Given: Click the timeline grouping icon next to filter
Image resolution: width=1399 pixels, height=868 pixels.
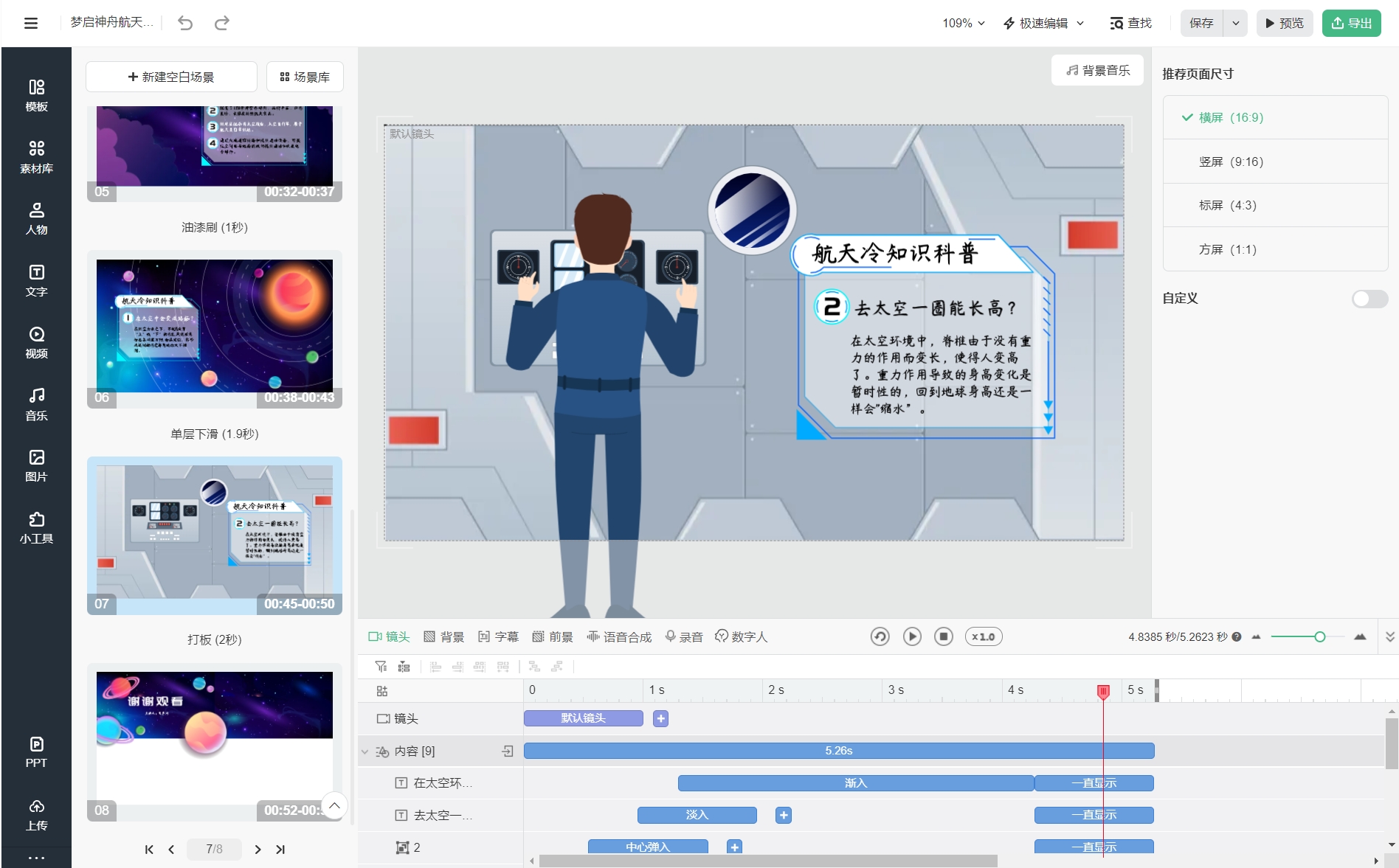Looking at the screenshot, I should (x=404, y=667).
